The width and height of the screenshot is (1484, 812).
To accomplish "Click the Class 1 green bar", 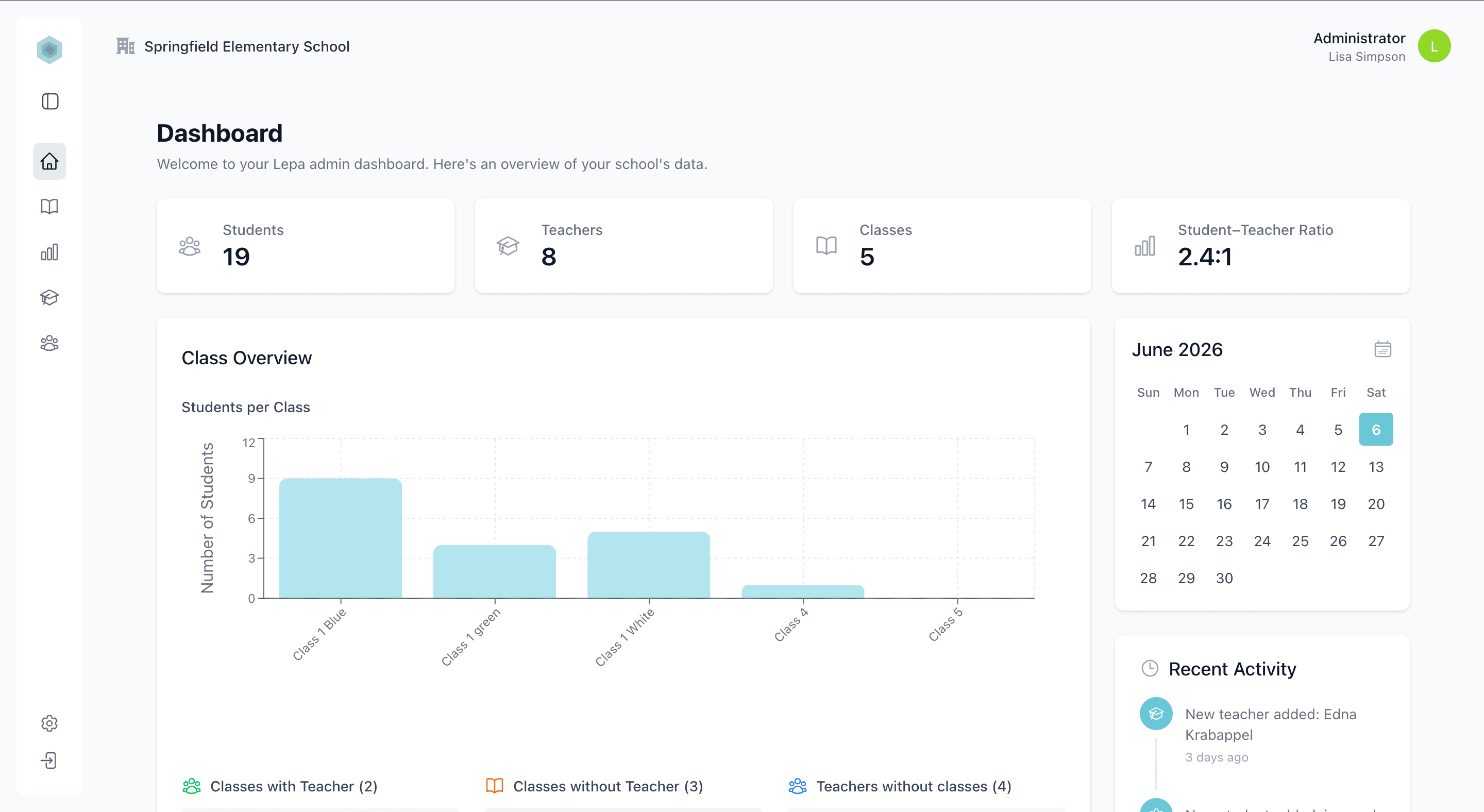I will click(x=495, y=571).
